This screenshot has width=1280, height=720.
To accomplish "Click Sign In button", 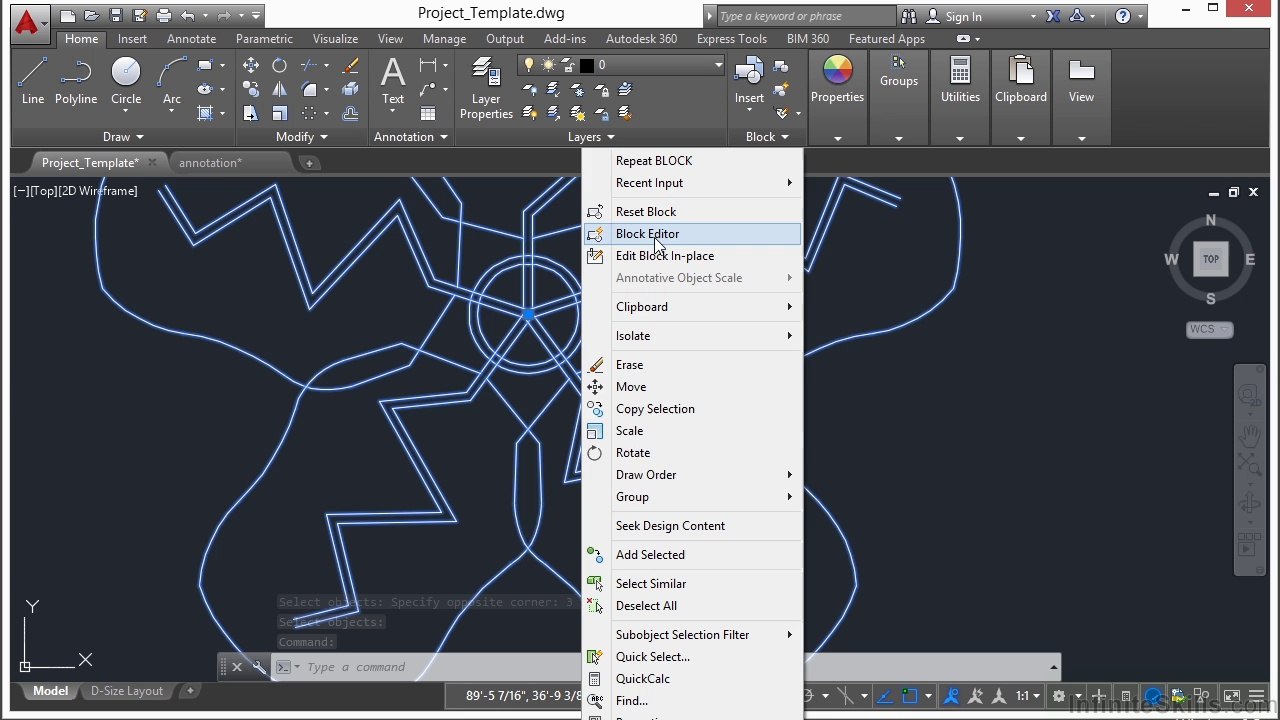I will coord(955,16).
